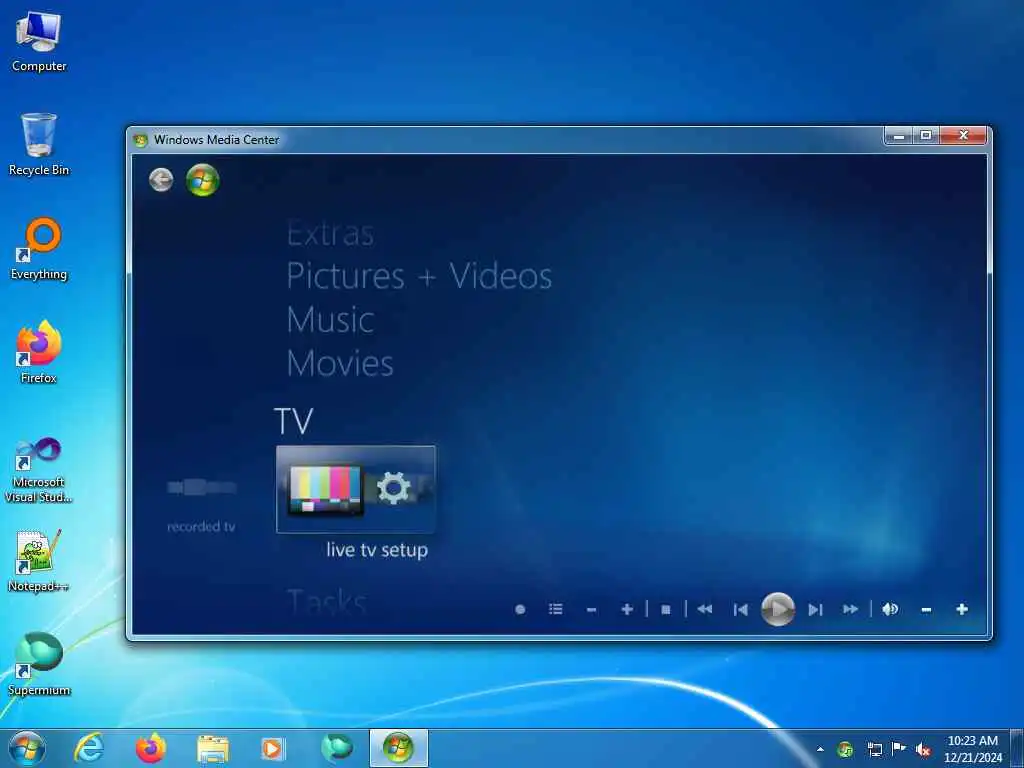Click the Fast Forward button
The image size is (1024, 768).
pos(850,609)
